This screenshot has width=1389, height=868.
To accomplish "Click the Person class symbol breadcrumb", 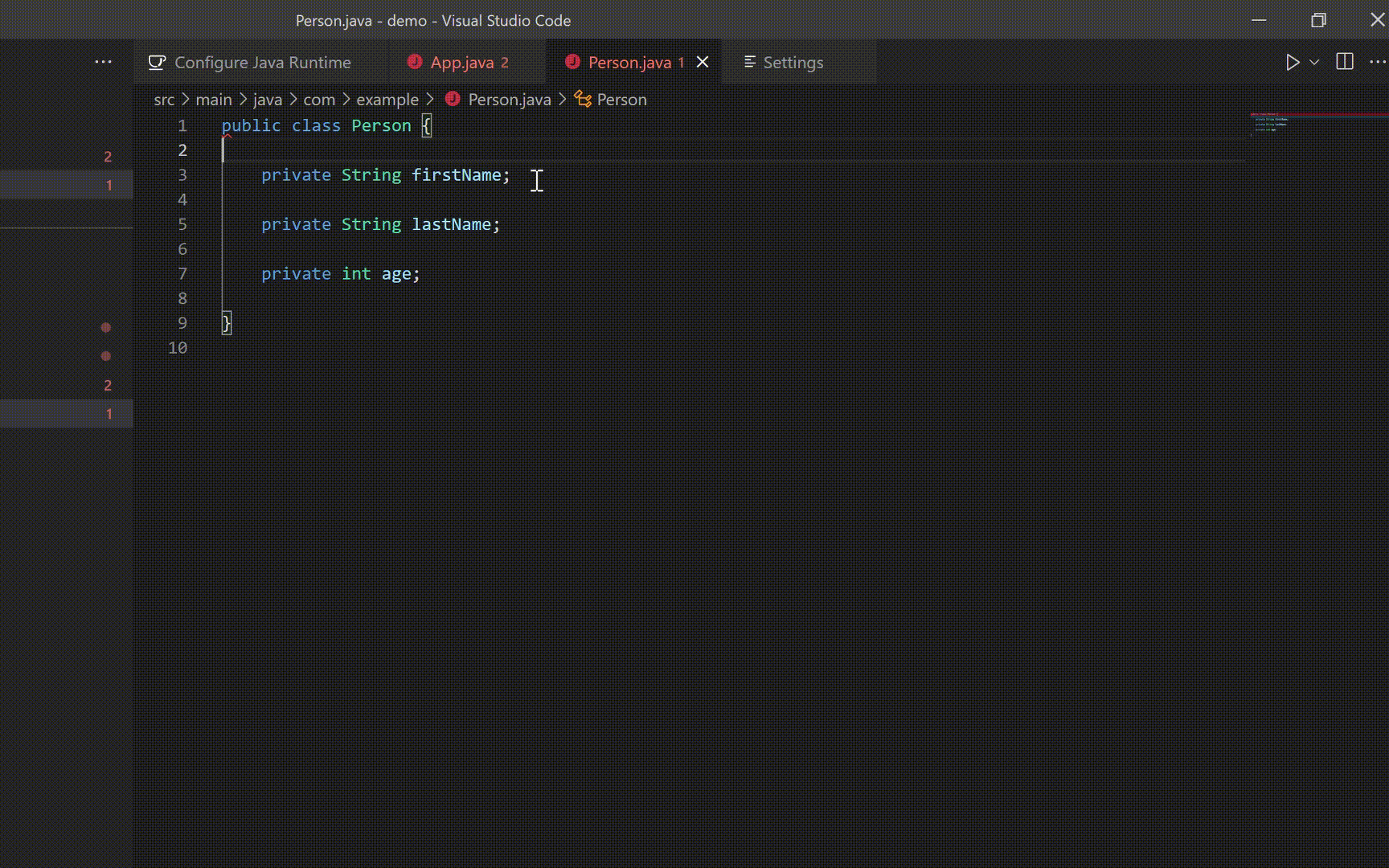I will 621,100.
